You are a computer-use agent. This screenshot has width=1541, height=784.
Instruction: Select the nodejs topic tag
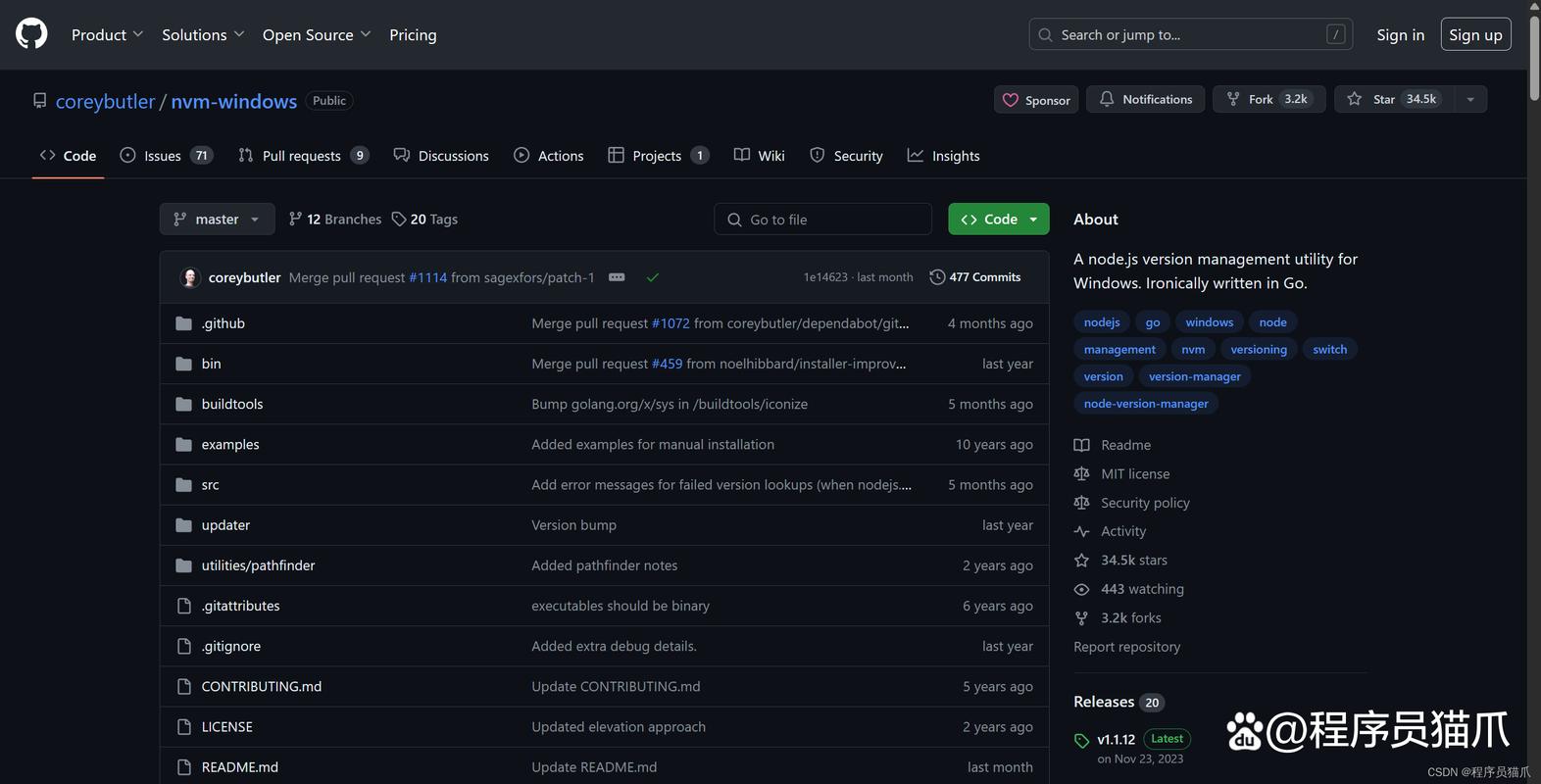click(1102, 322)
